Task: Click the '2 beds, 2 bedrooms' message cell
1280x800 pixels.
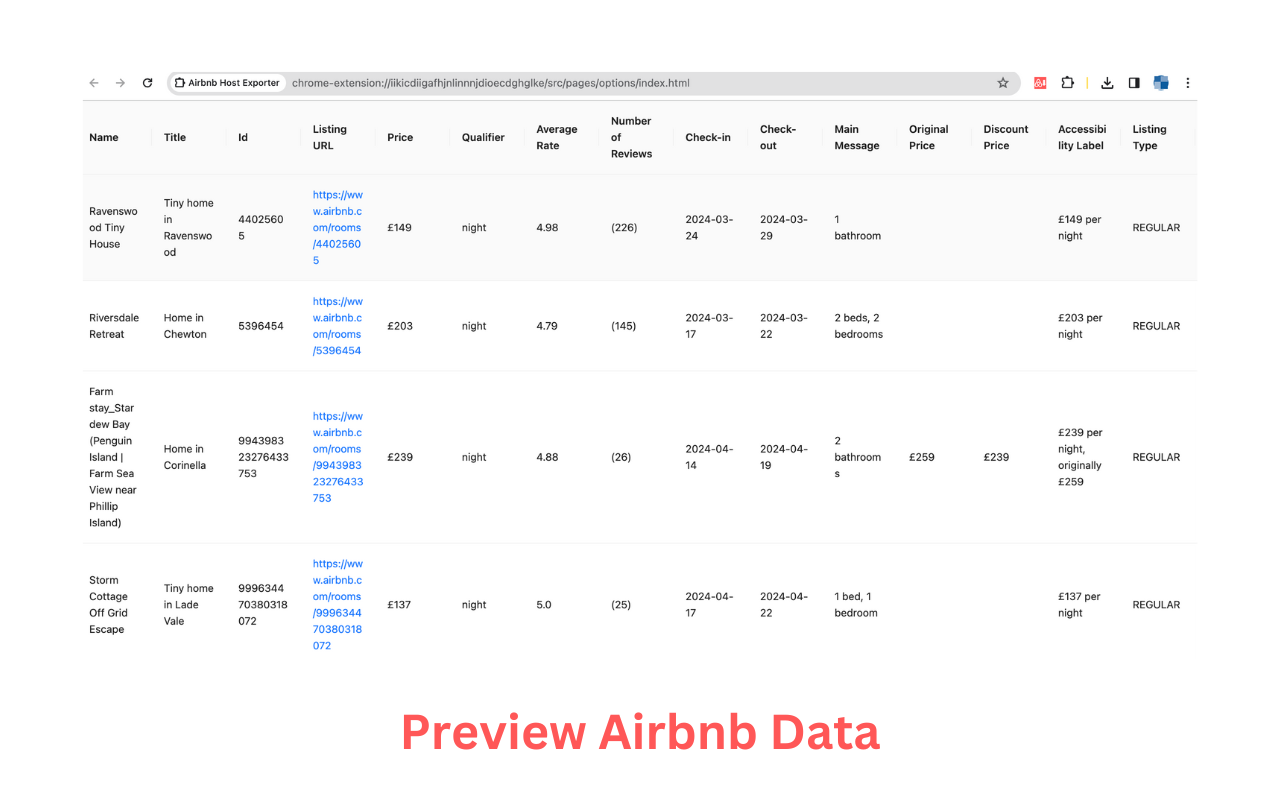Action: tap(859, 326)
